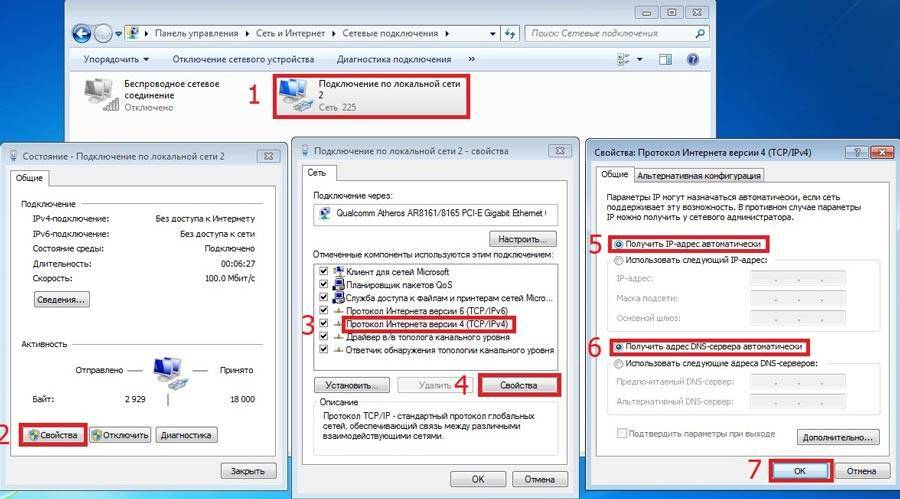Open the recent pages arrow beside navigation buttons

(x=118, y=34)
